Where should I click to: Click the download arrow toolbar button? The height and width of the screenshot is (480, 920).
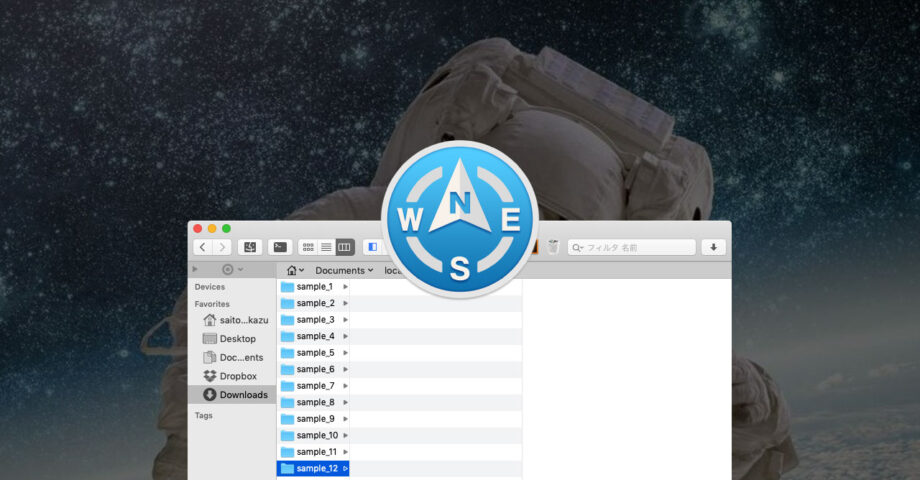(x=713, y=247)
